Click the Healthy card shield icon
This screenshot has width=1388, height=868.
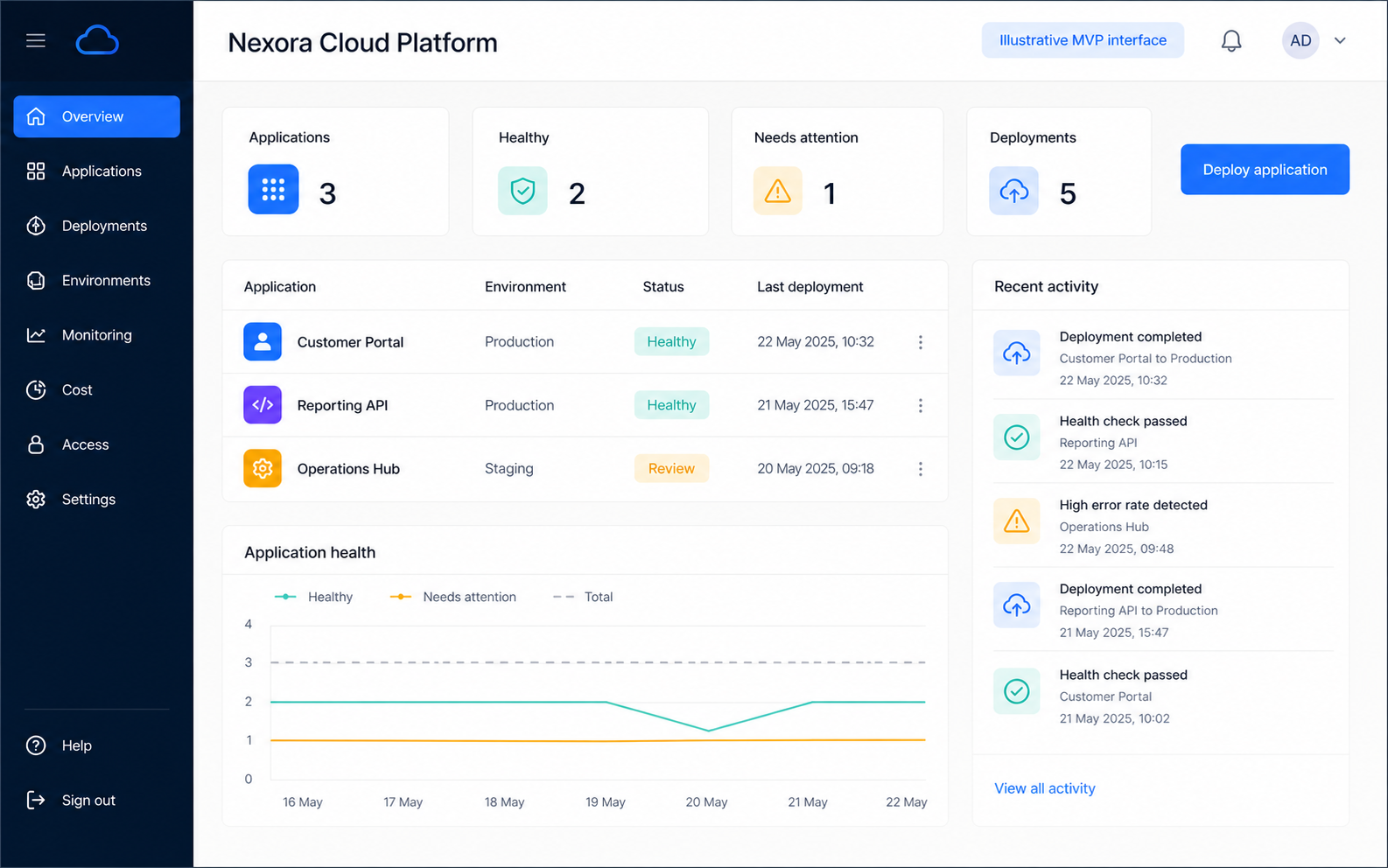pyautogui.click(x=522, y=191)
